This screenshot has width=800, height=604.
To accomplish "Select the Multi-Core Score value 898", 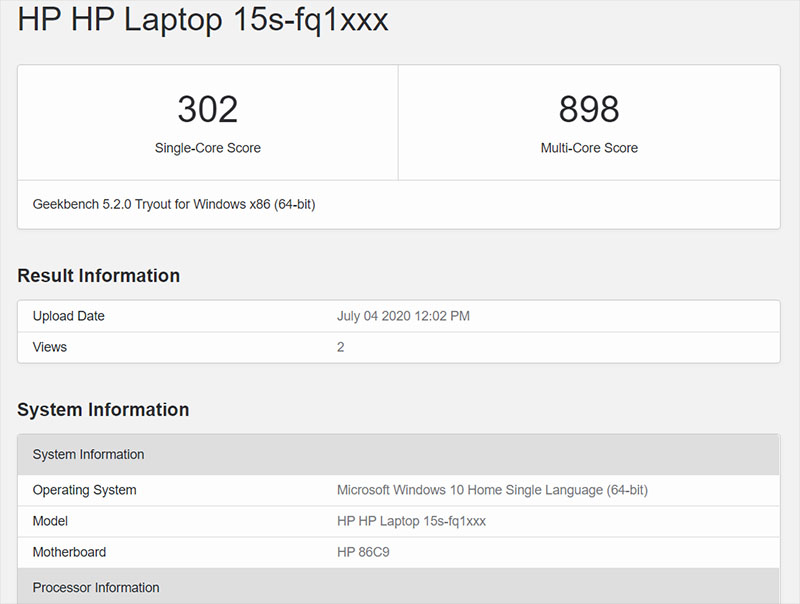I will 590,109.
